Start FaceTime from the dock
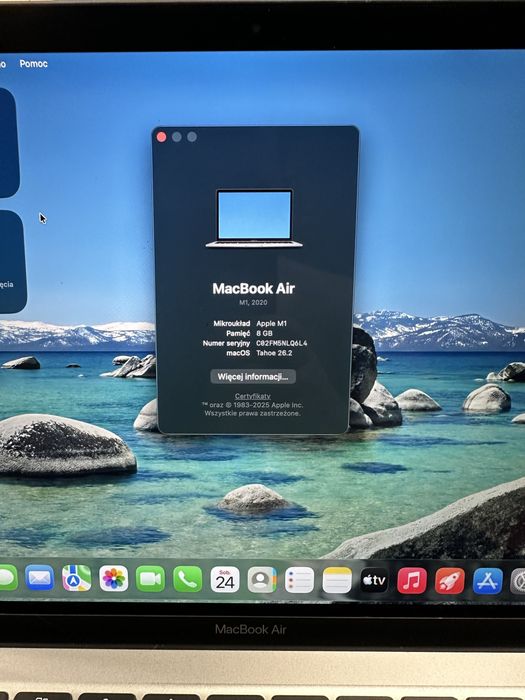Screen dimensions: 525x700 tap(150, 579)
